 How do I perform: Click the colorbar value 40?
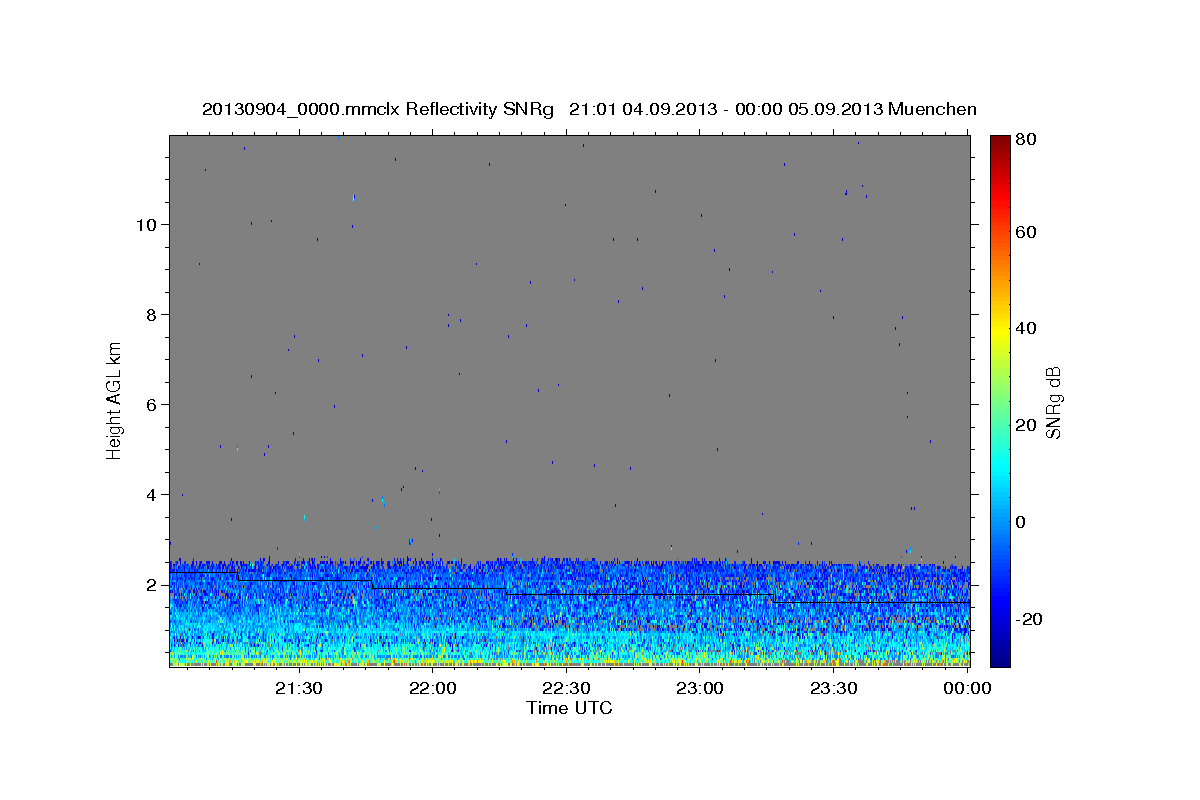(x=1027, y=328)
